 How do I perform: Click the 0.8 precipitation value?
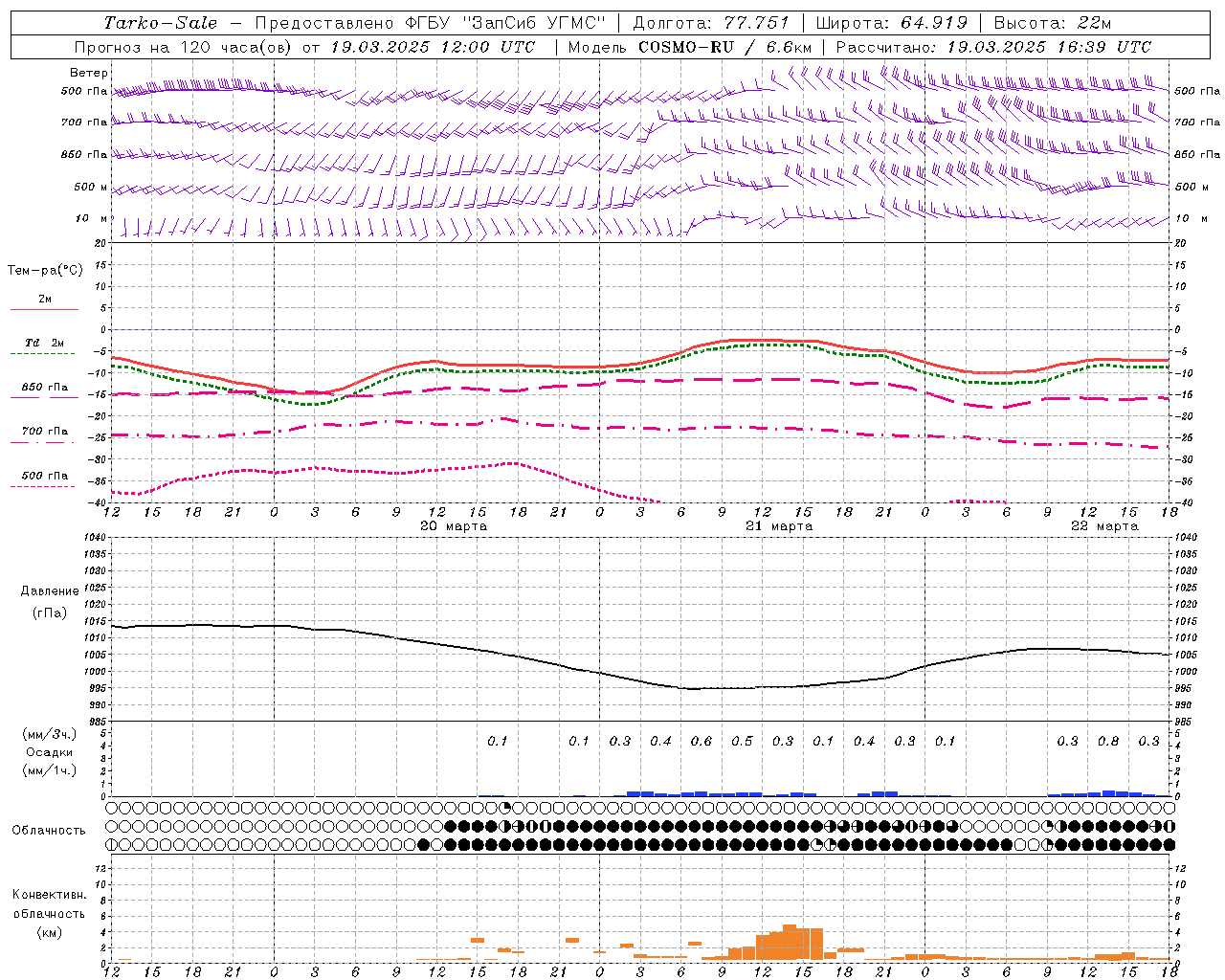(x=1108, y=741)
